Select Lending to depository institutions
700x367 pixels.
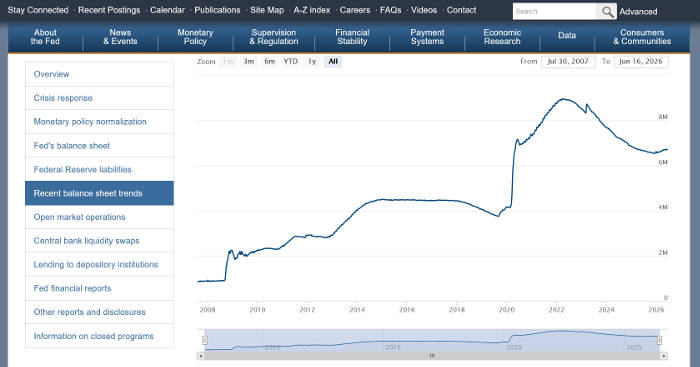pyautogui.click(x=99, y=265)
